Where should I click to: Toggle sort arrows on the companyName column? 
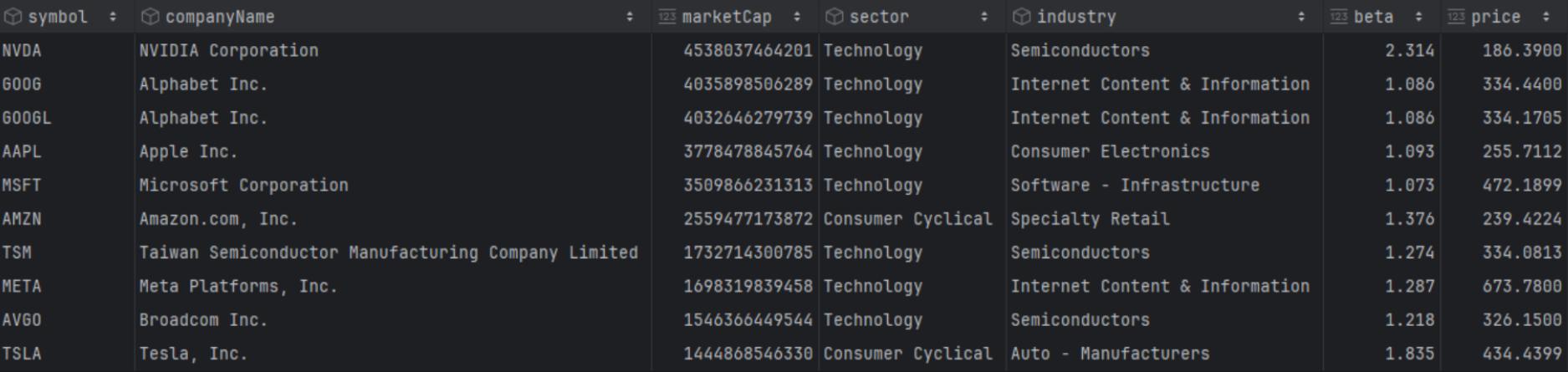click(630, 17)
